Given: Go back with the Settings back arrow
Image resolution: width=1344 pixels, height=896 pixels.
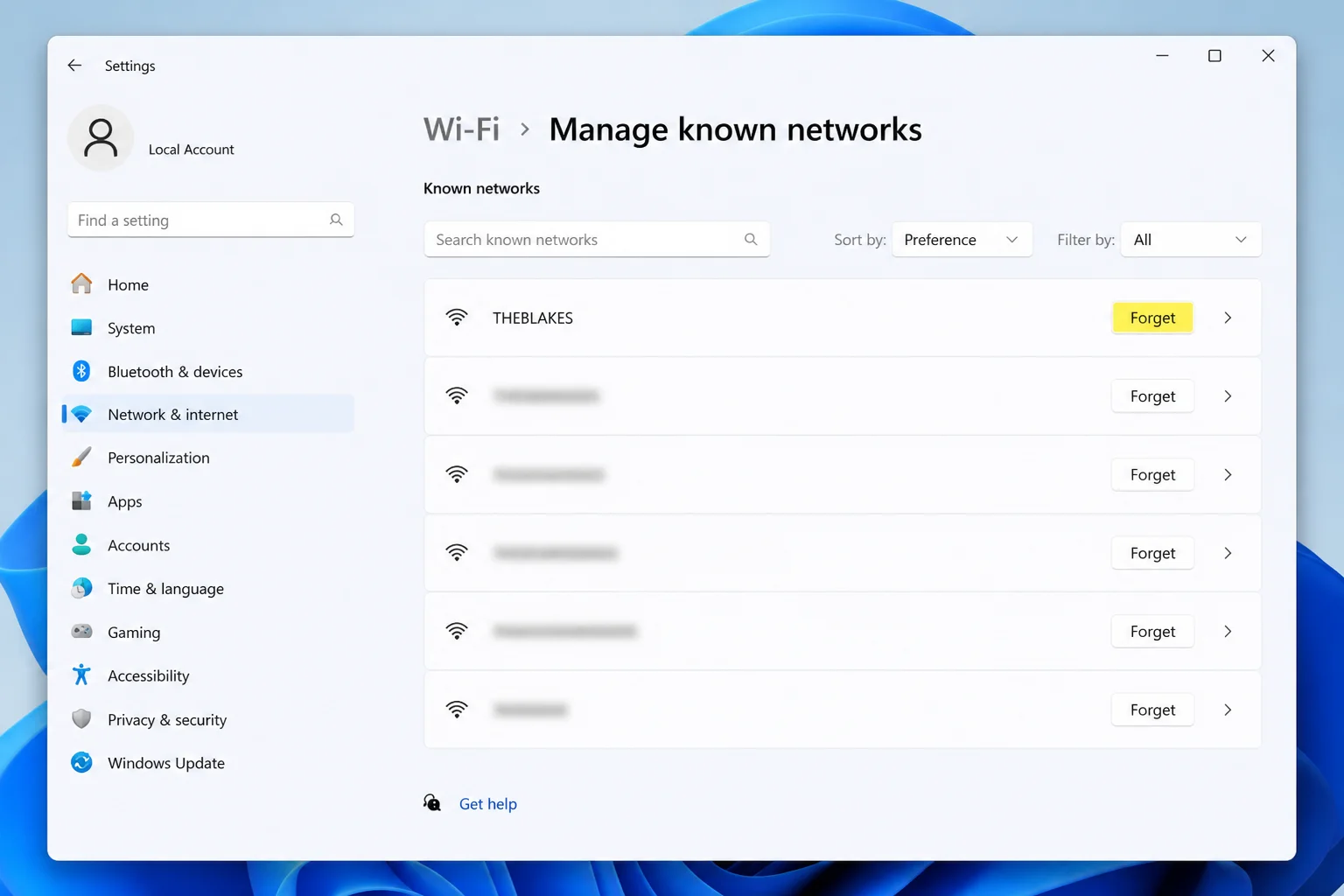Looking at the screenshot, I should tap(74, 66).
